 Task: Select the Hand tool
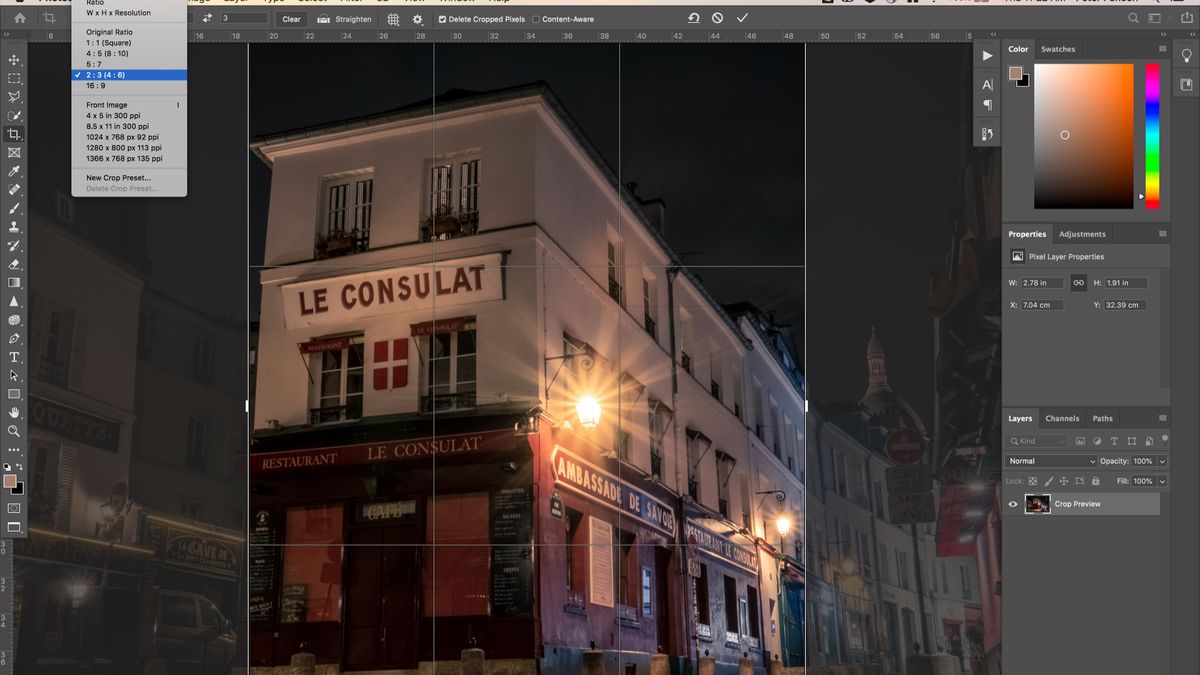(14, 413)
